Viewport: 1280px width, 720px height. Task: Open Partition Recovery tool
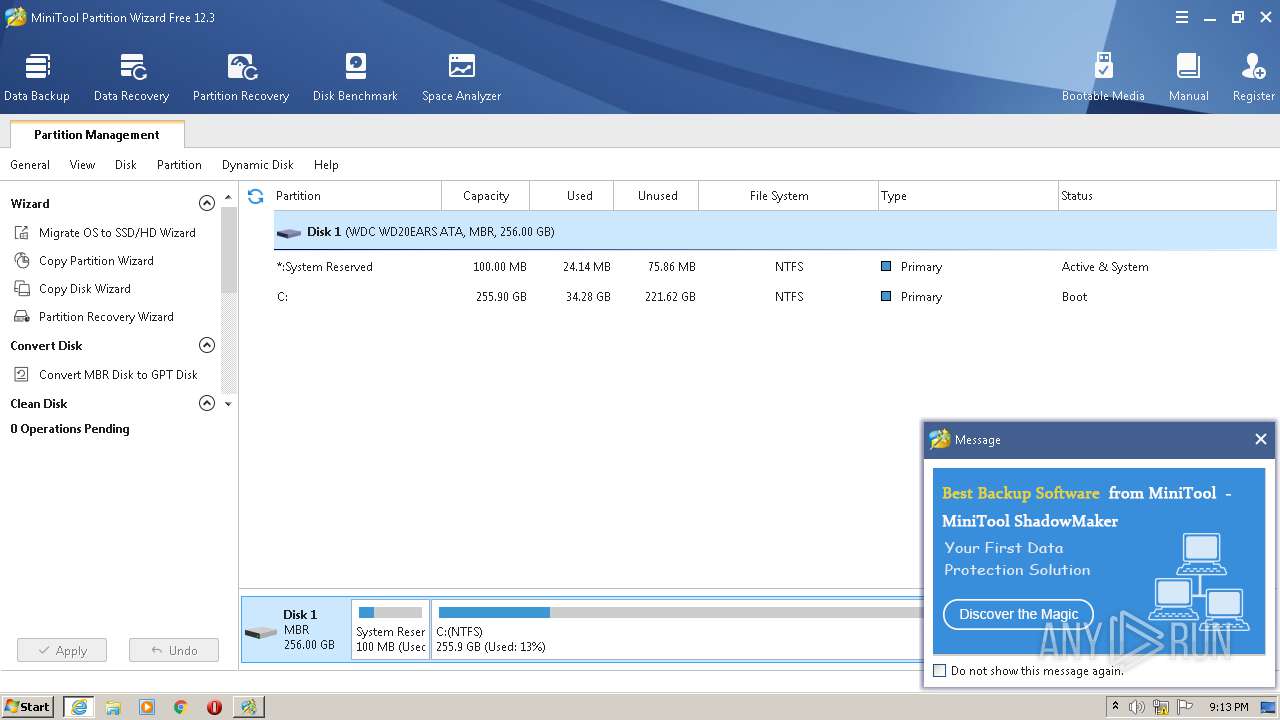[241, 78]
